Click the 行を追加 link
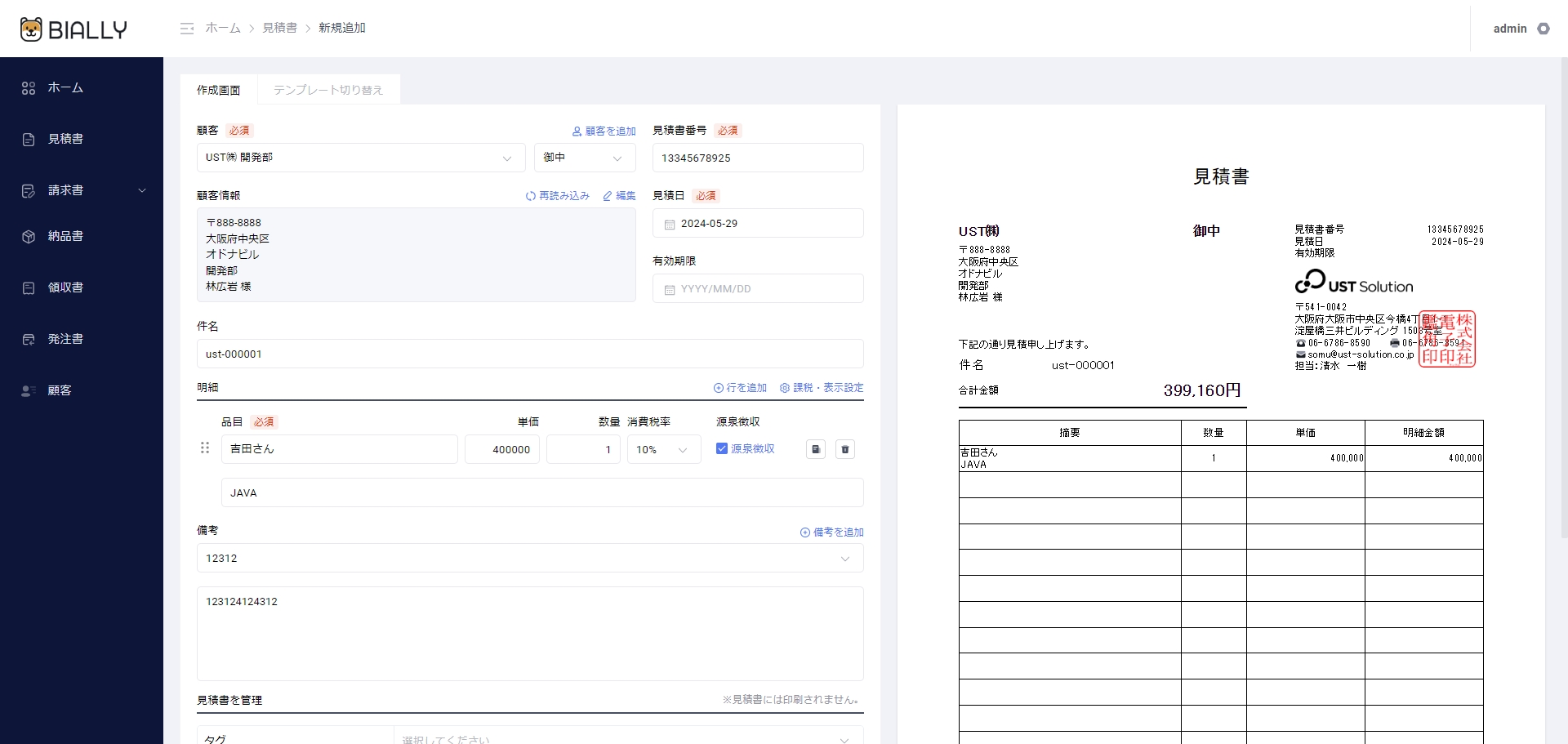The width and height of the screenshot is (1568, 744). [740, 388]
